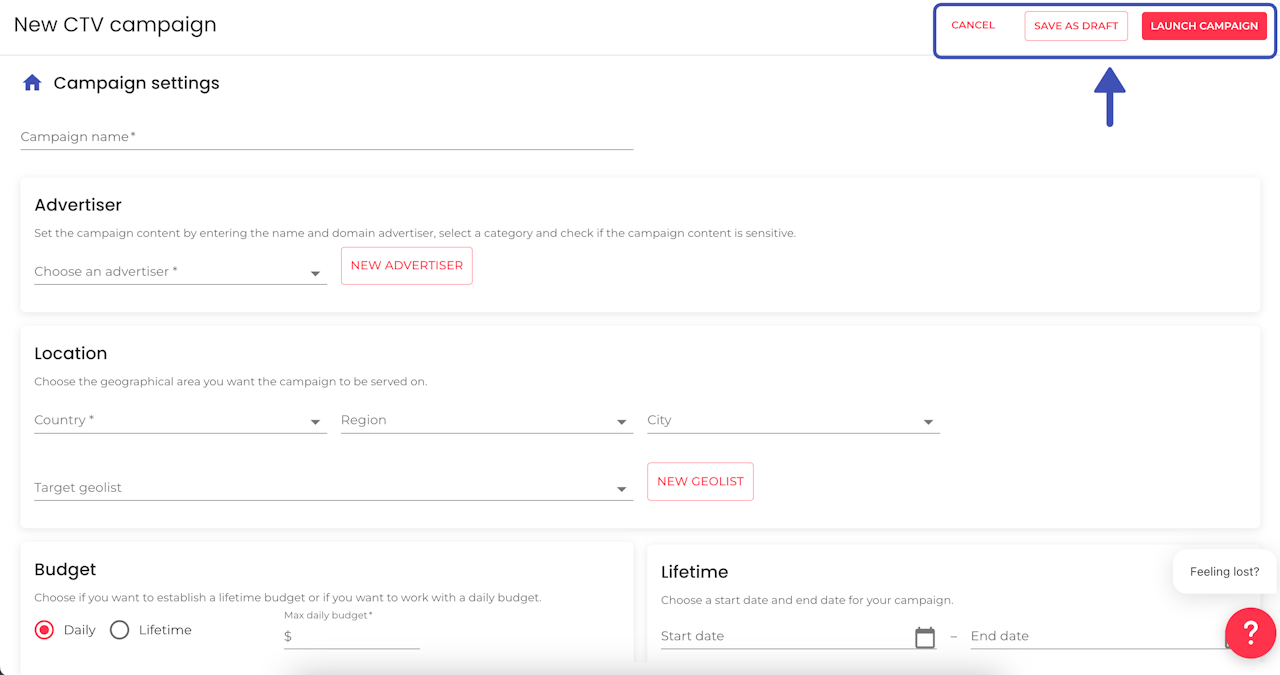This screenshot has width=1280, height=675.
Task: Click the home icon beside Campaign settings
Action: click(32, 83)
